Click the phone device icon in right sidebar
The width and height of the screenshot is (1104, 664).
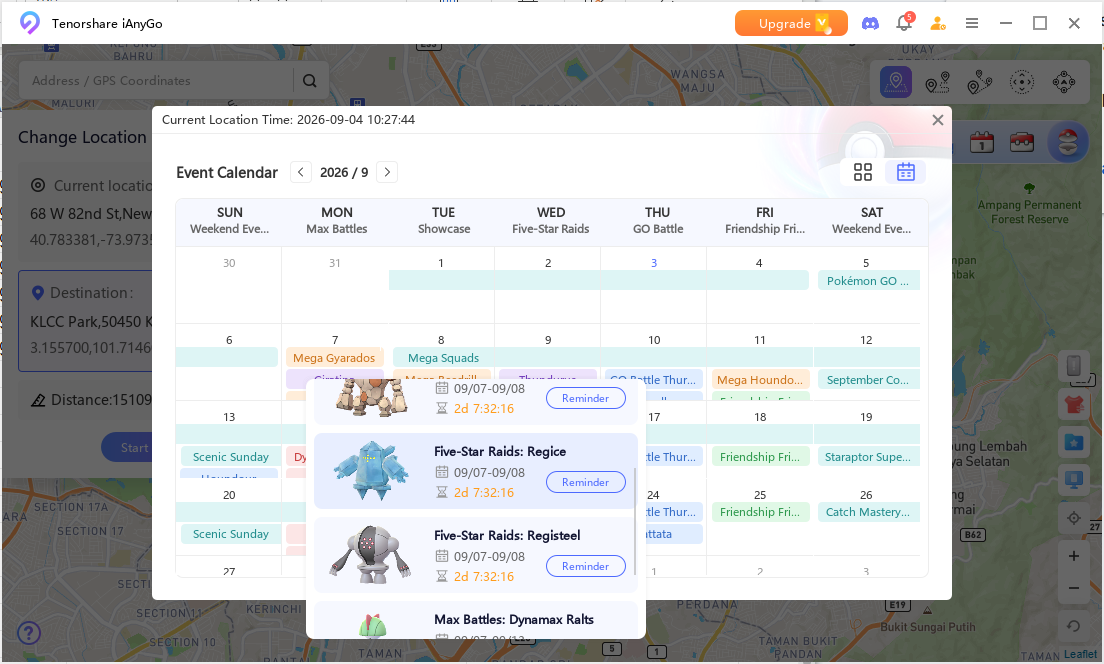[1074, 365]
